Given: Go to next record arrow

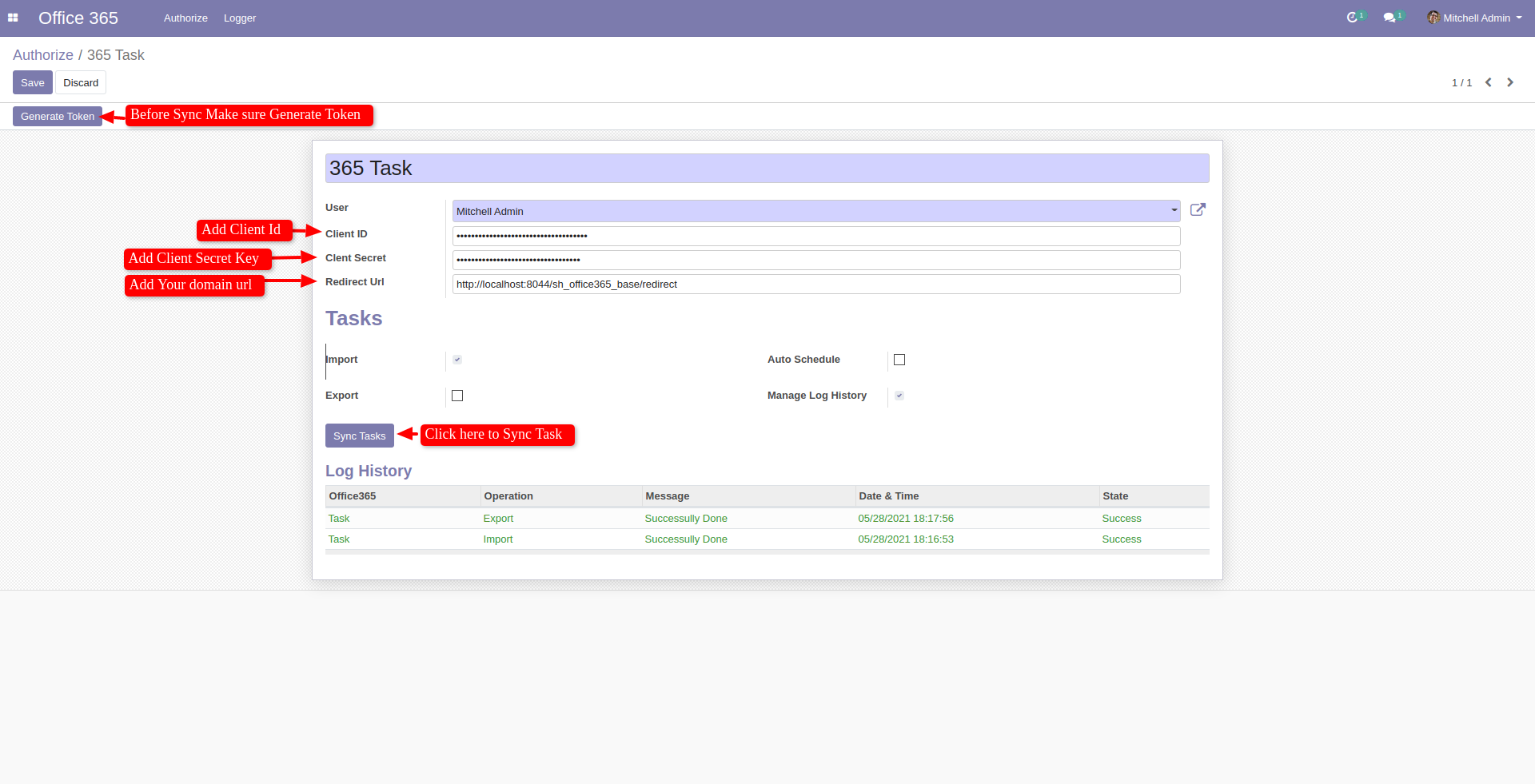Looking at the screenshot, I should tap(1510, 82).
